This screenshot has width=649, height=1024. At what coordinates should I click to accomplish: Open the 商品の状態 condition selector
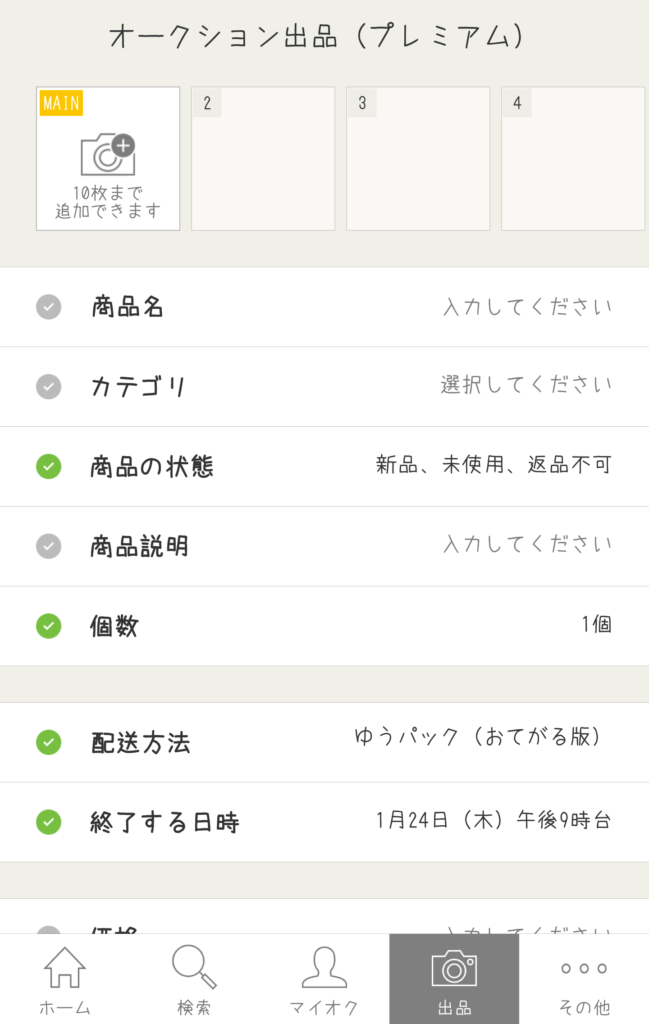(x=324, y=467)
